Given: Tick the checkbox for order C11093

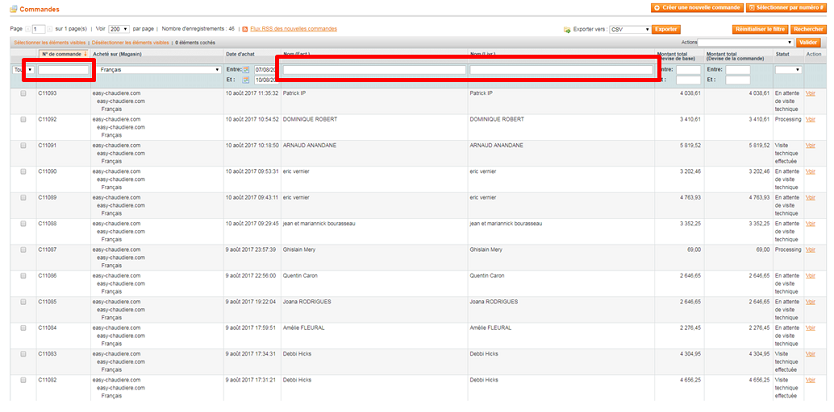Looking at the screenshot, I should (23, 93).
